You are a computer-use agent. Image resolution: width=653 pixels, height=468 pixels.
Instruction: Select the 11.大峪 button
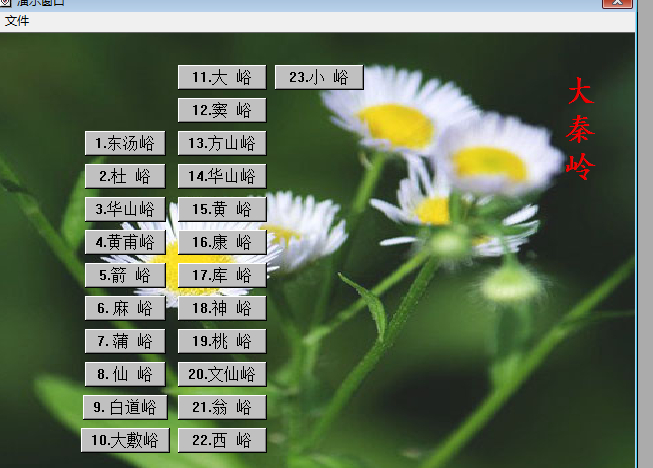click(222, 77)
